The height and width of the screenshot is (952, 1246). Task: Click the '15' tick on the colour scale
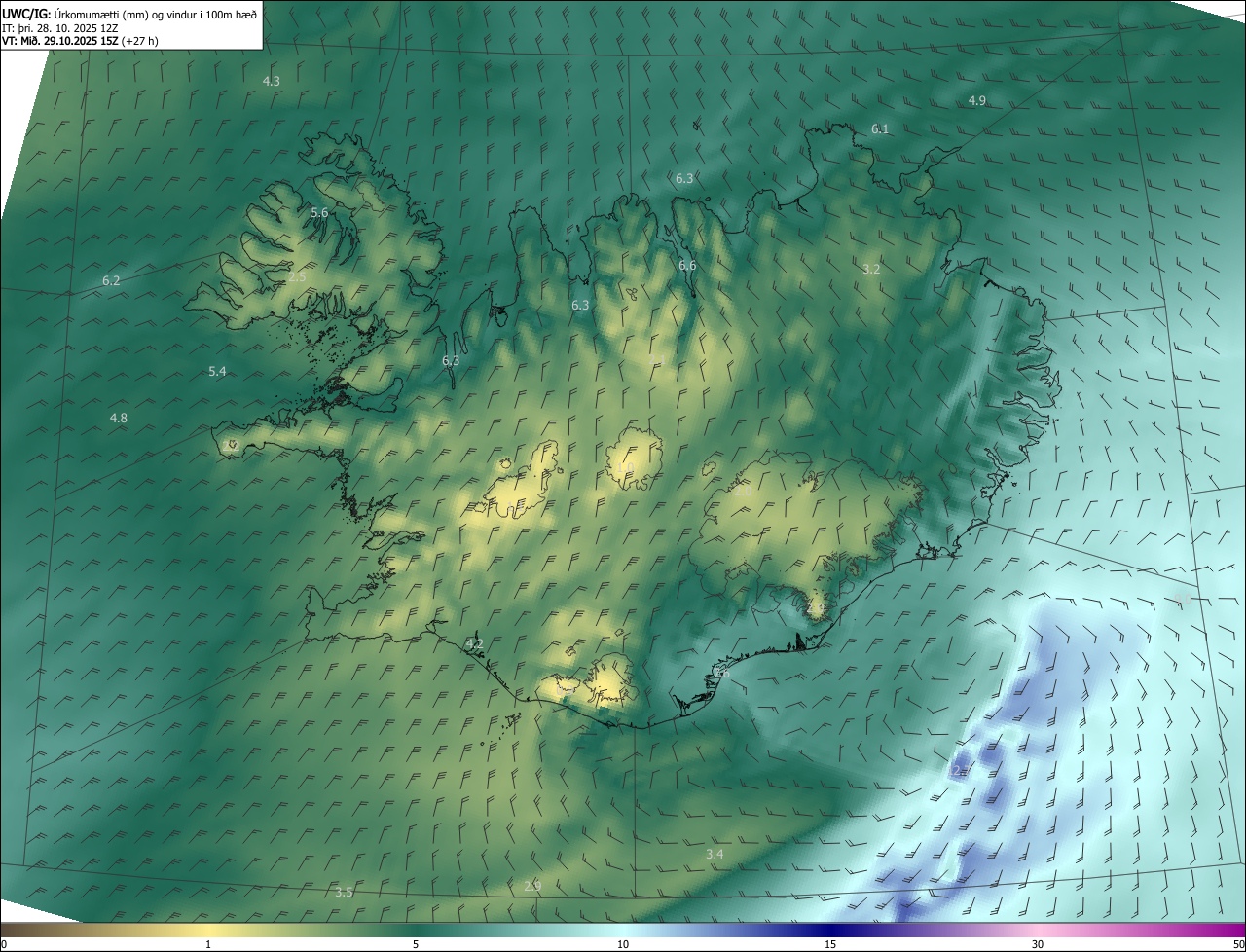830,944
